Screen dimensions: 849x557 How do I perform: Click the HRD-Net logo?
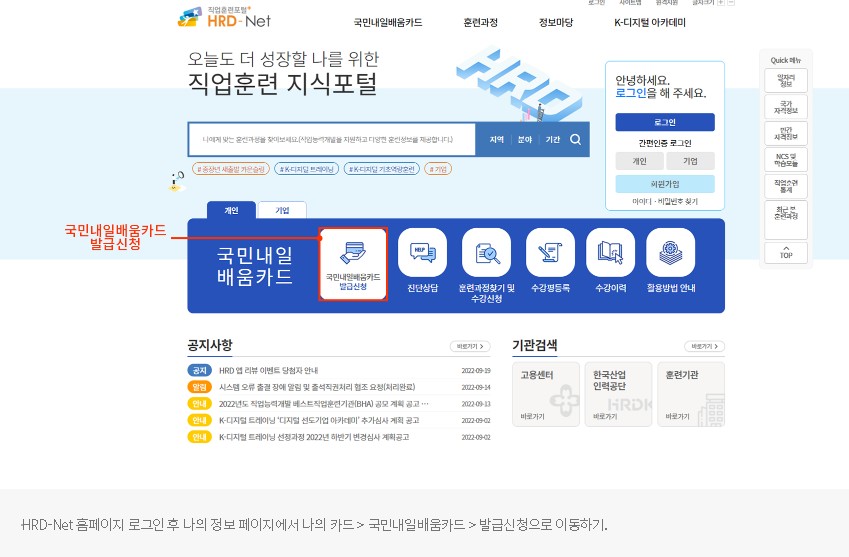224,17
